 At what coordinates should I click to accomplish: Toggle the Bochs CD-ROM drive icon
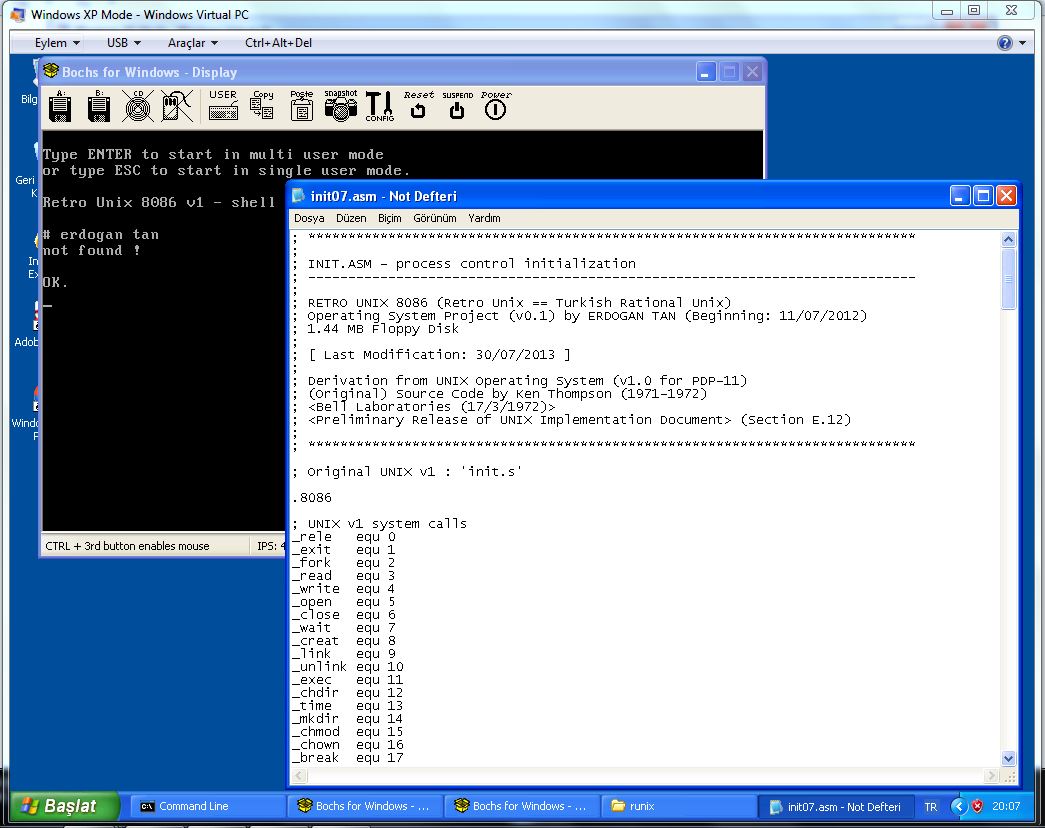click(x=138, y=106)
